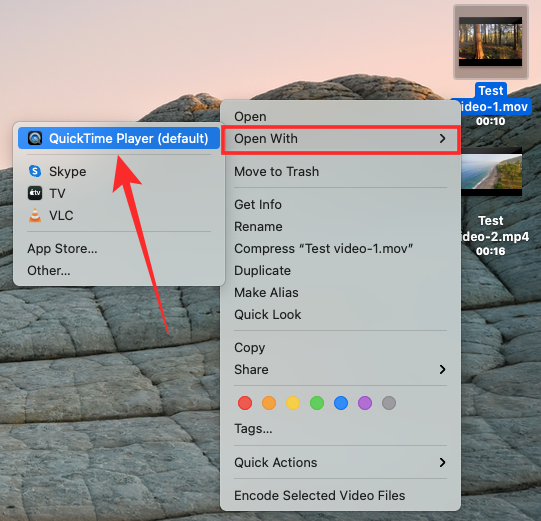541x521 pixels.
Task: Select Other… in the Open With submenu
Action: [x=119, y=271]
